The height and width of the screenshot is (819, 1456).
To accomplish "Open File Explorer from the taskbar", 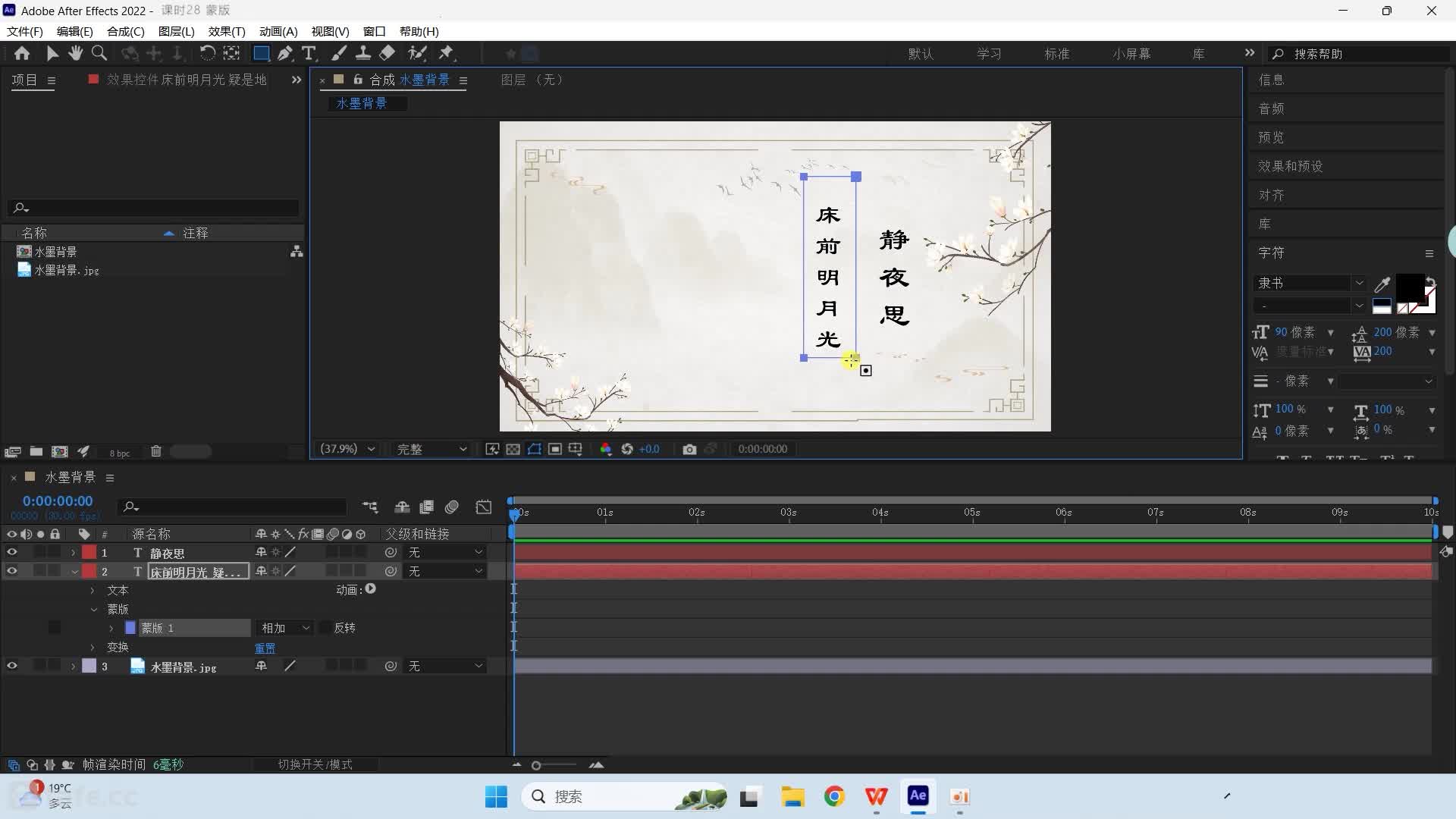I will pos(792,796).
